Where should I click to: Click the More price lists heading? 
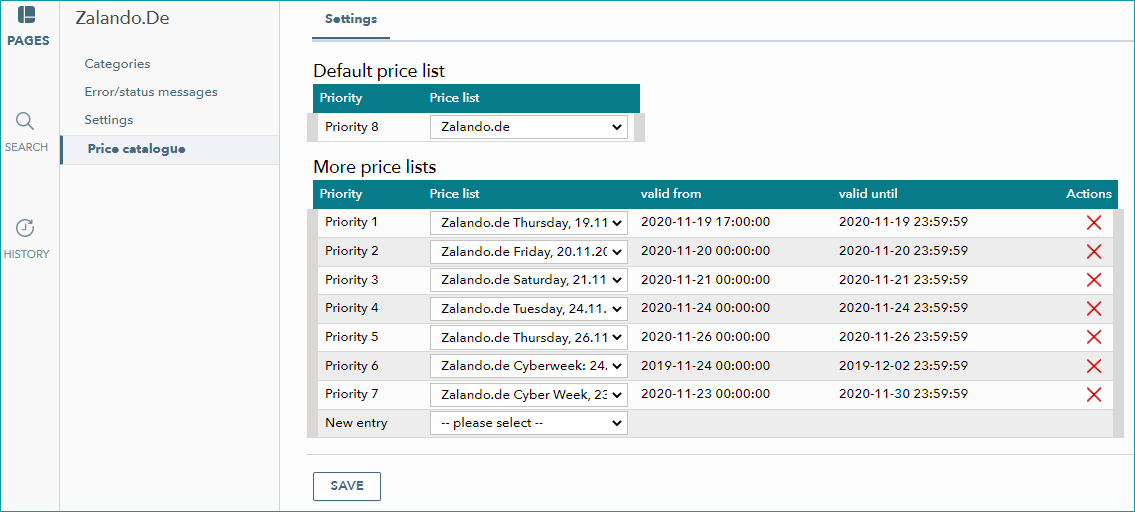(374, 167)
